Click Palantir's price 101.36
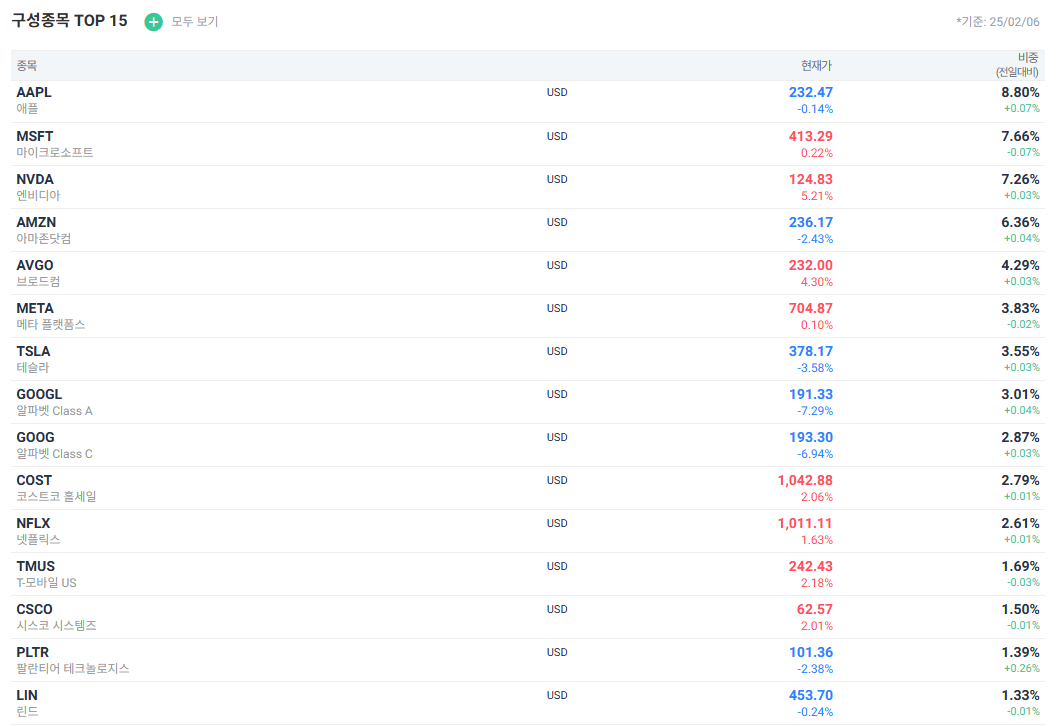The width and height of the screenshot is (1056, 727). pyautogui.click(x=811, y=653)
